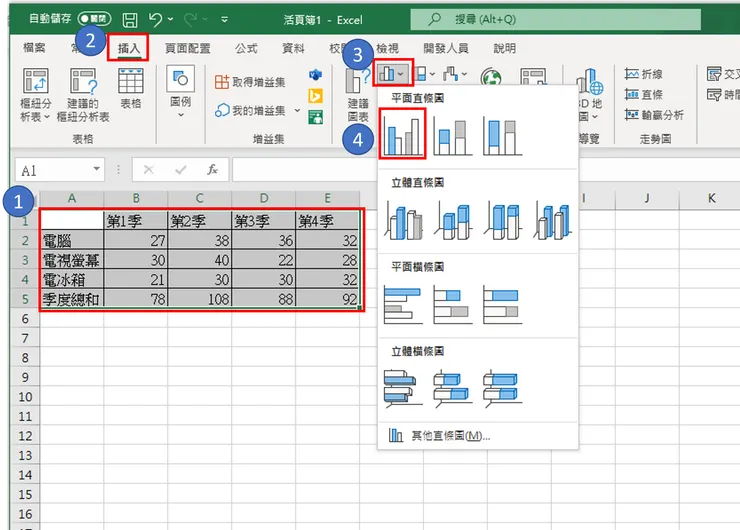Select the 3D clustered column chart
Viewport: 740px width, 530px height.
click(403, 221)
